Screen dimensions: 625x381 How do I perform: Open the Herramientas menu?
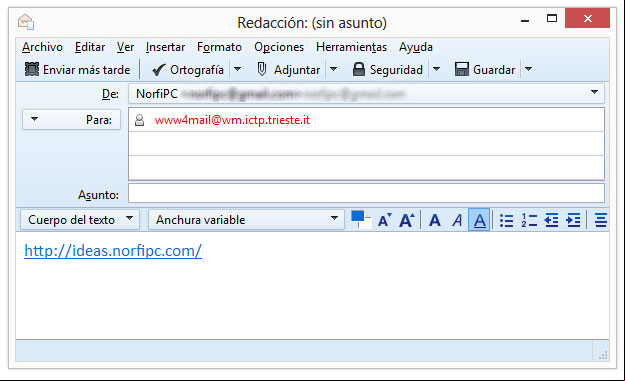[x=351, y=47]
